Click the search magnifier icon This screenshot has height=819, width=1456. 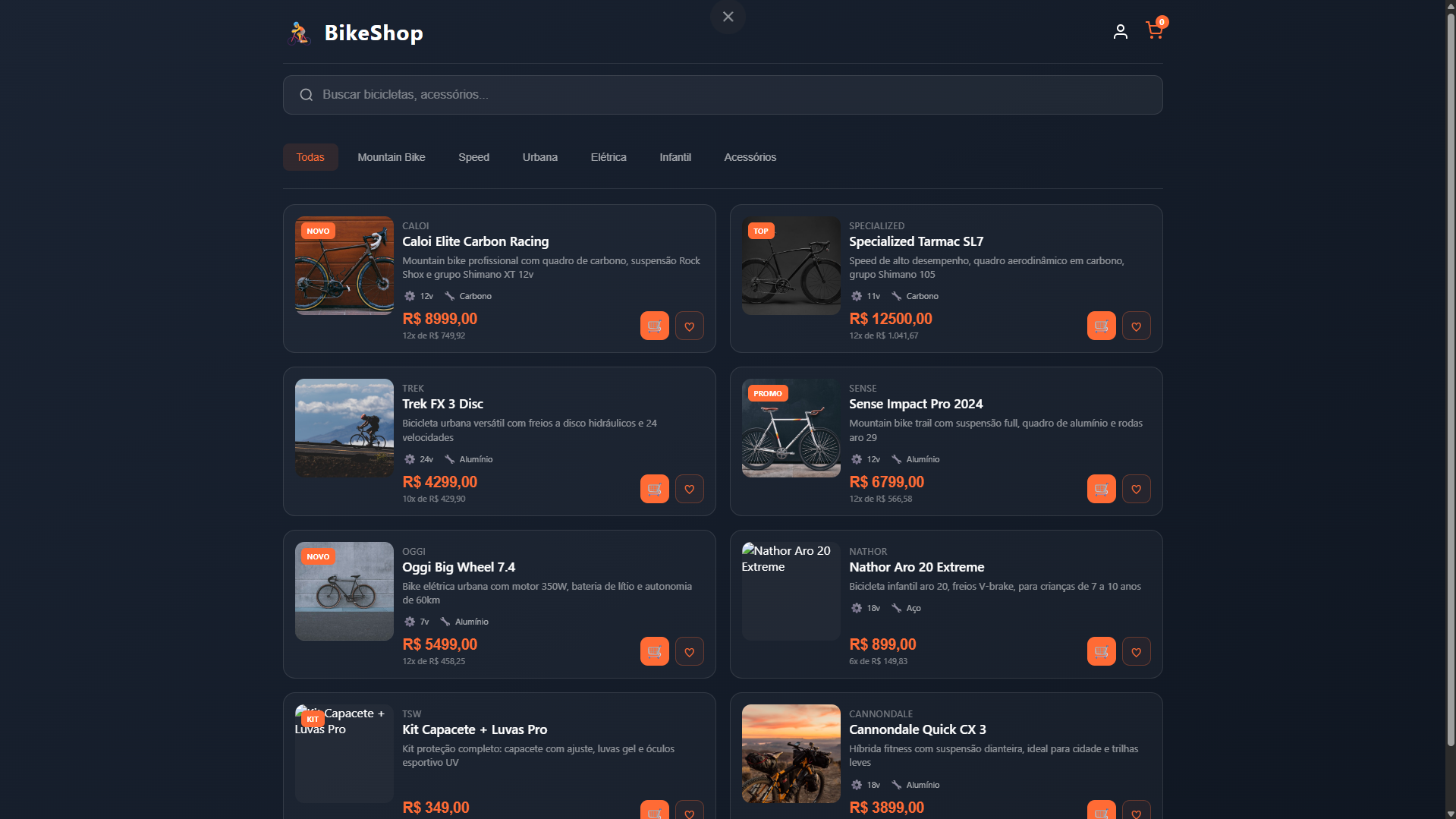coord(307,95)
